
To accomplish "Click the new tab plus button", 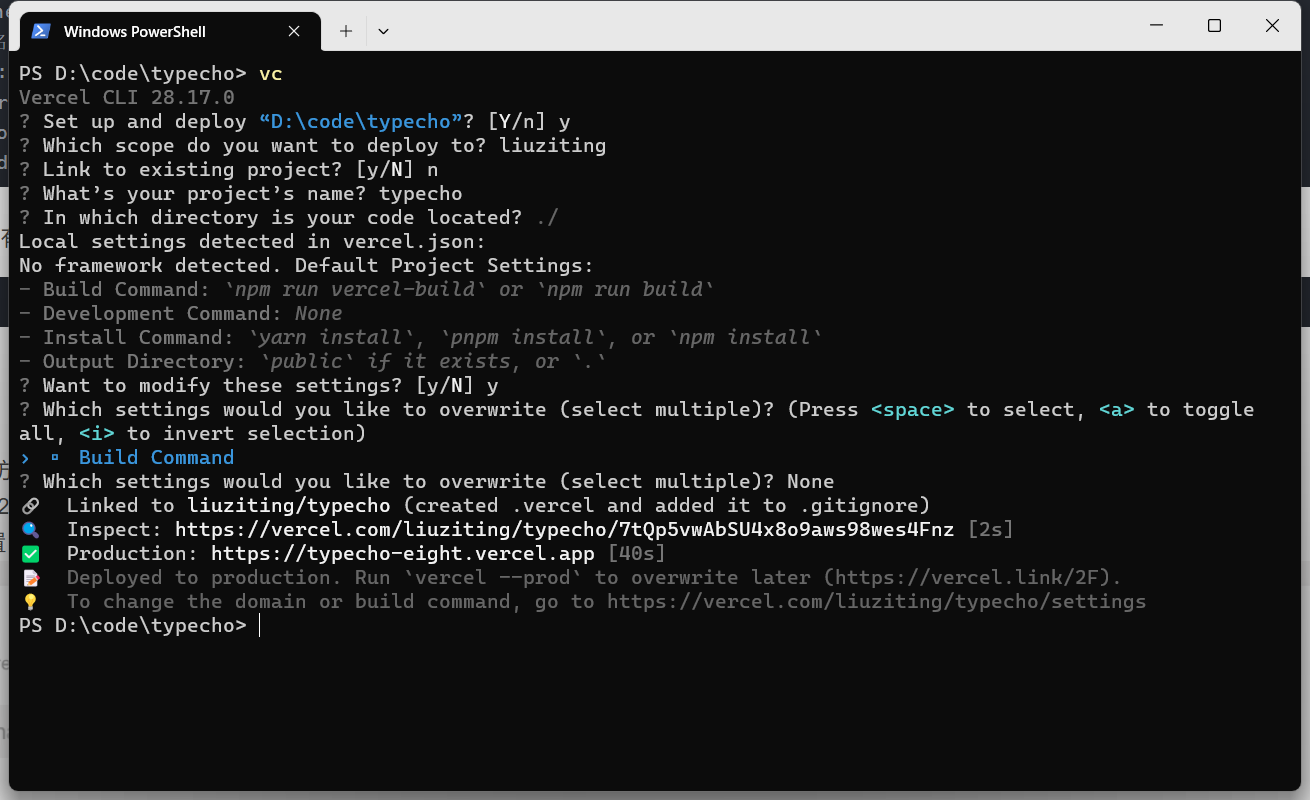I will (x=344, y=31).
